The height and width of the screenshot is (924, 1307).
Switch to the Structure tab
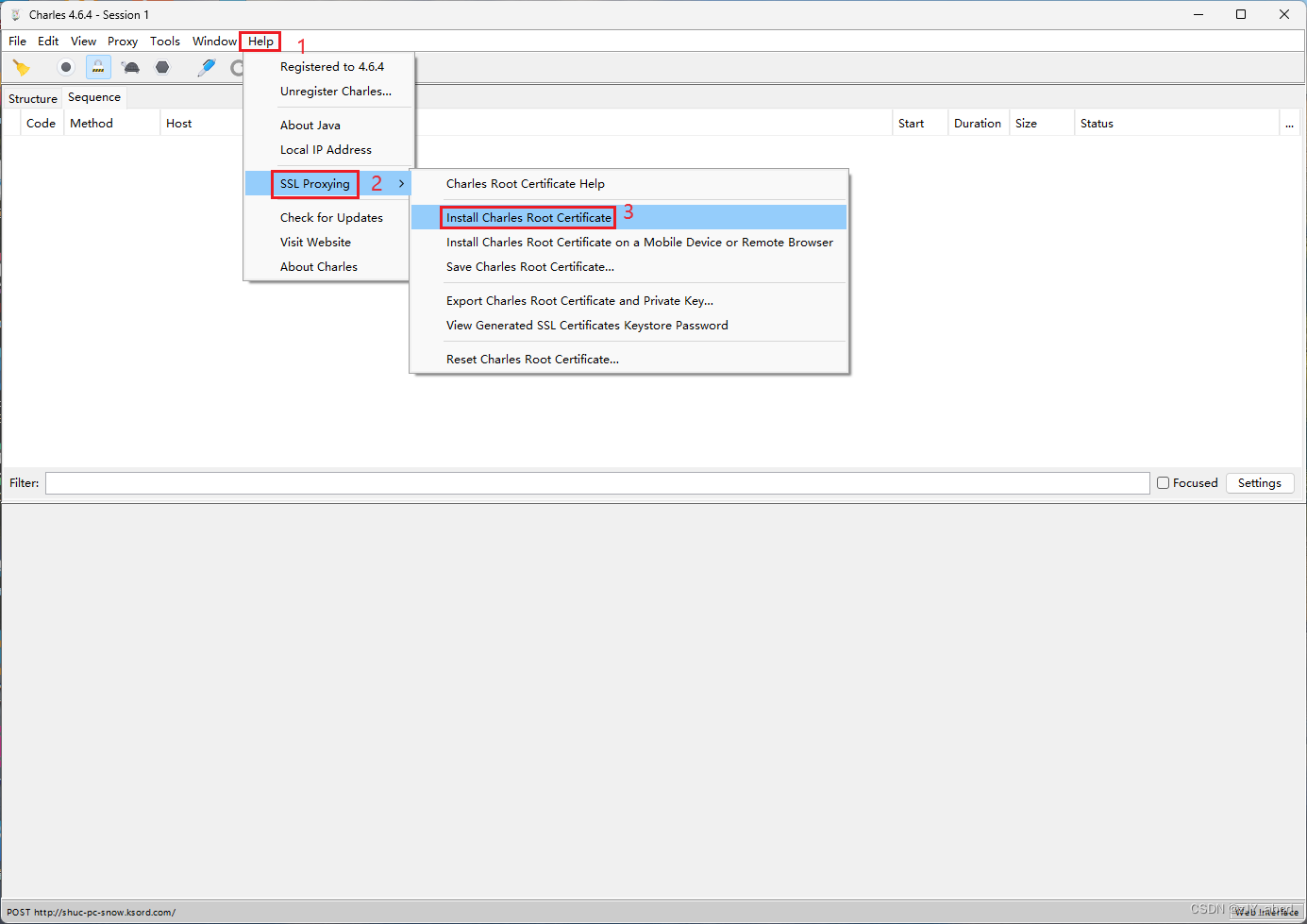click(33, 99)
